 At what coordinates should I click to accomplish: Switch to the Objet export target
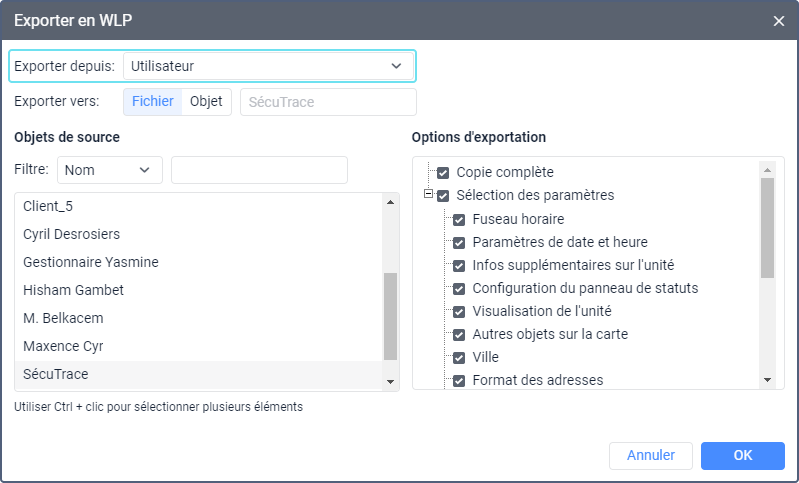(206, 101)
